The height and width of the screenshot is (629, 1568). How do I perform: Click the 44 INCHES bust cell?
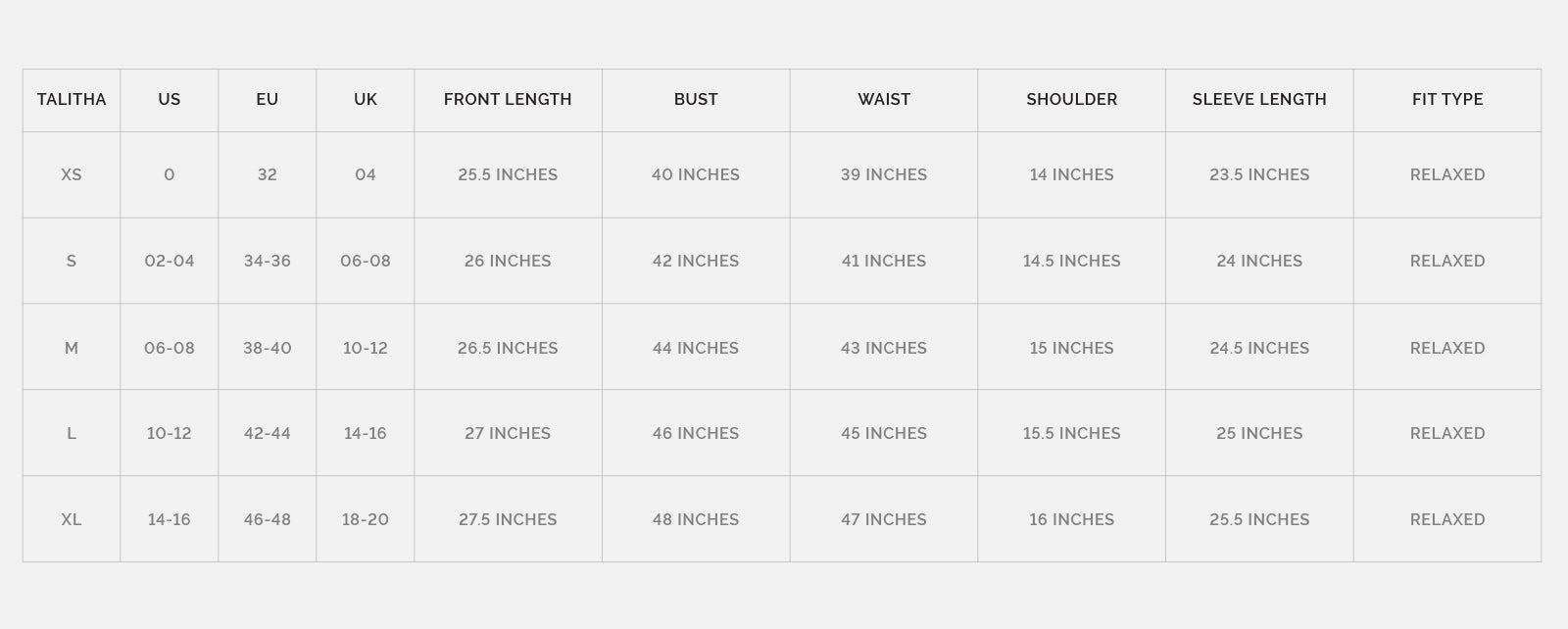click(x=696, y=348)
